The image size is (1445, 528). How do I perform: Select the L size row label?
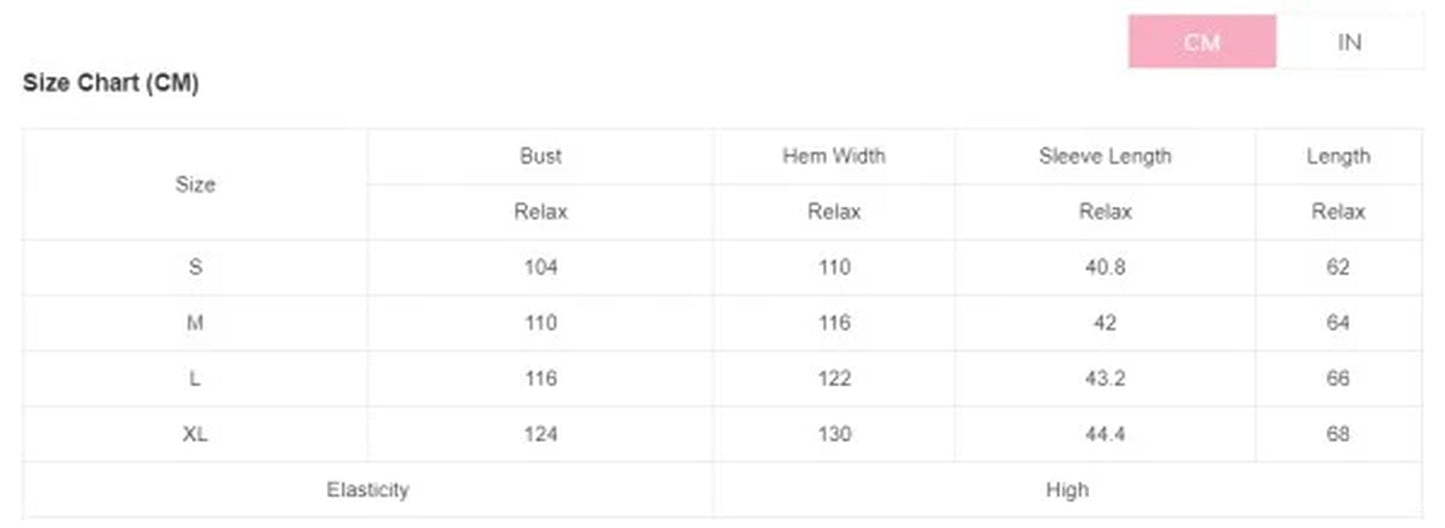tap(195, 378)
